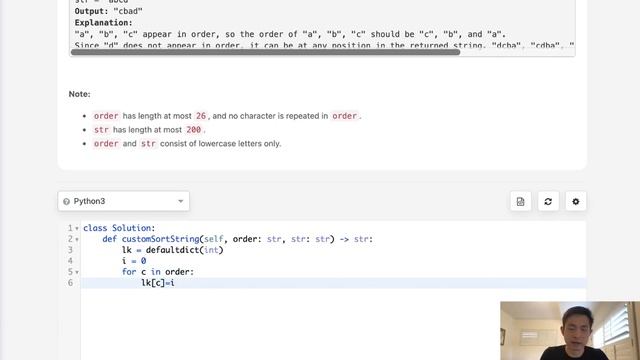
Task: Click the number 26 in the note
Action: click(201, 116)
